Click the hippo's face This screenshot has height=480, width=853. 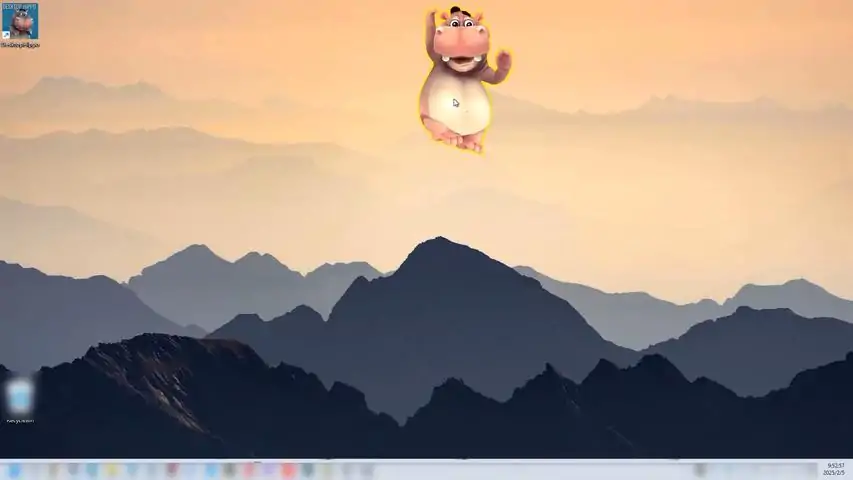[461, 46]
